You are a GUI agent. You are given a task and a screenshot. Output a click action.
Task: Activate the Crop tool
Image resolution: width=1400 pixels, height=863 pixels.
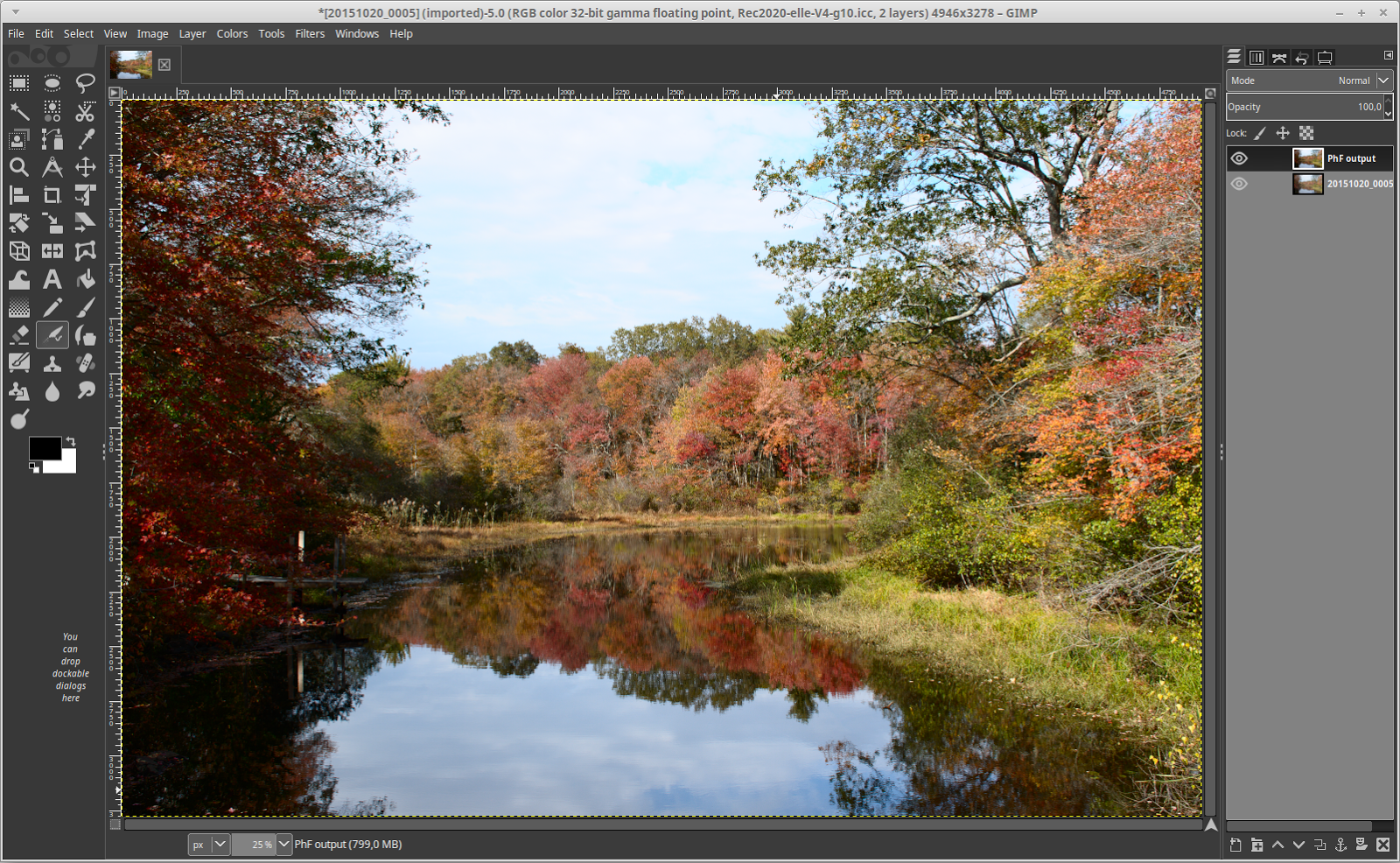click(x=52, y=195)
